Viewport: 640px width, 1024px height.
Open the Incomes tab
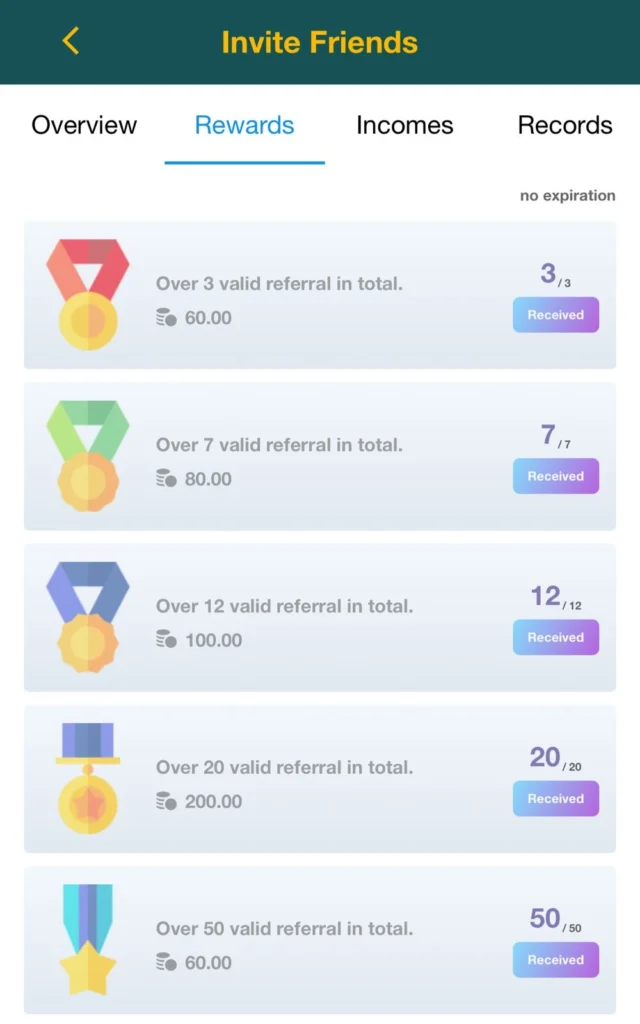404,125
